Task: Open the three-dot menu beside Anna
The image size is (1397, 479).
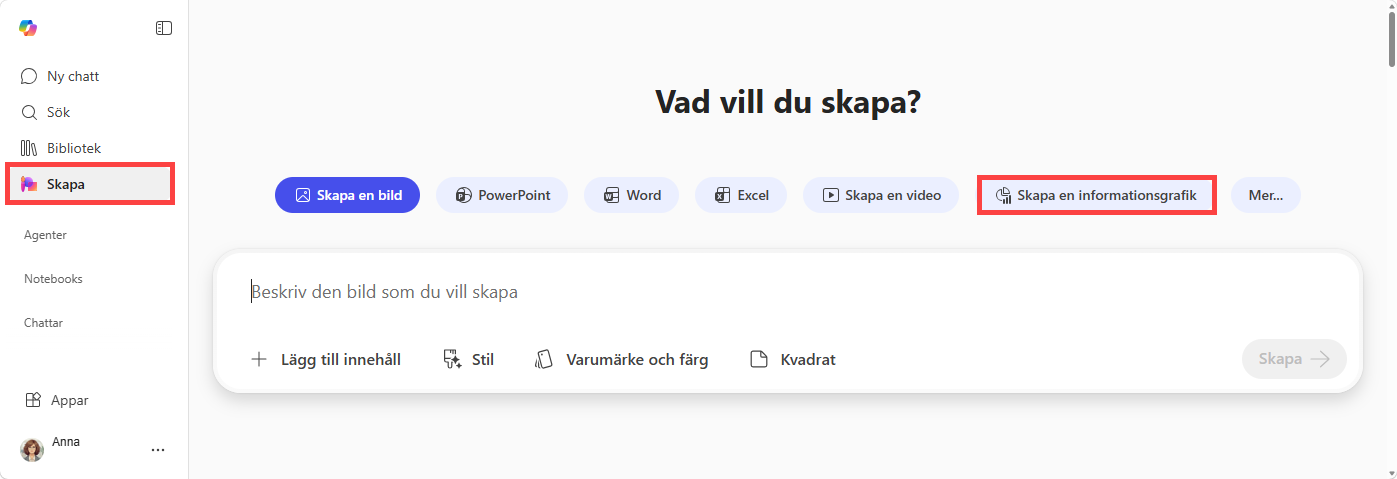Action: (x=158, y=450)
